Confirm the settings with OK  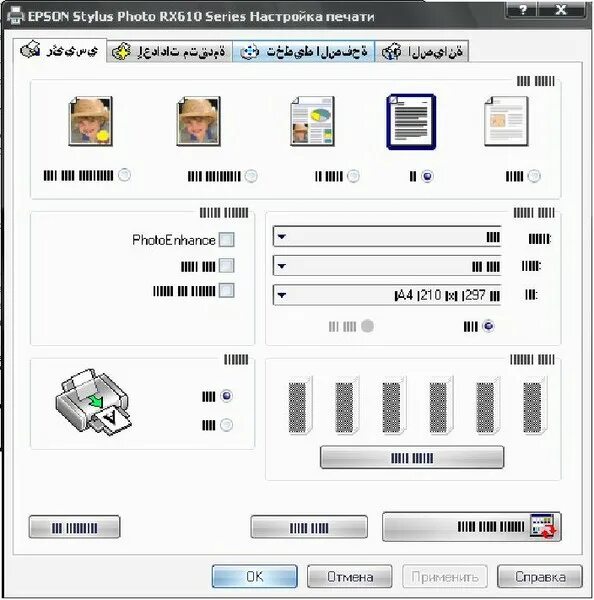tap(255, 576)
